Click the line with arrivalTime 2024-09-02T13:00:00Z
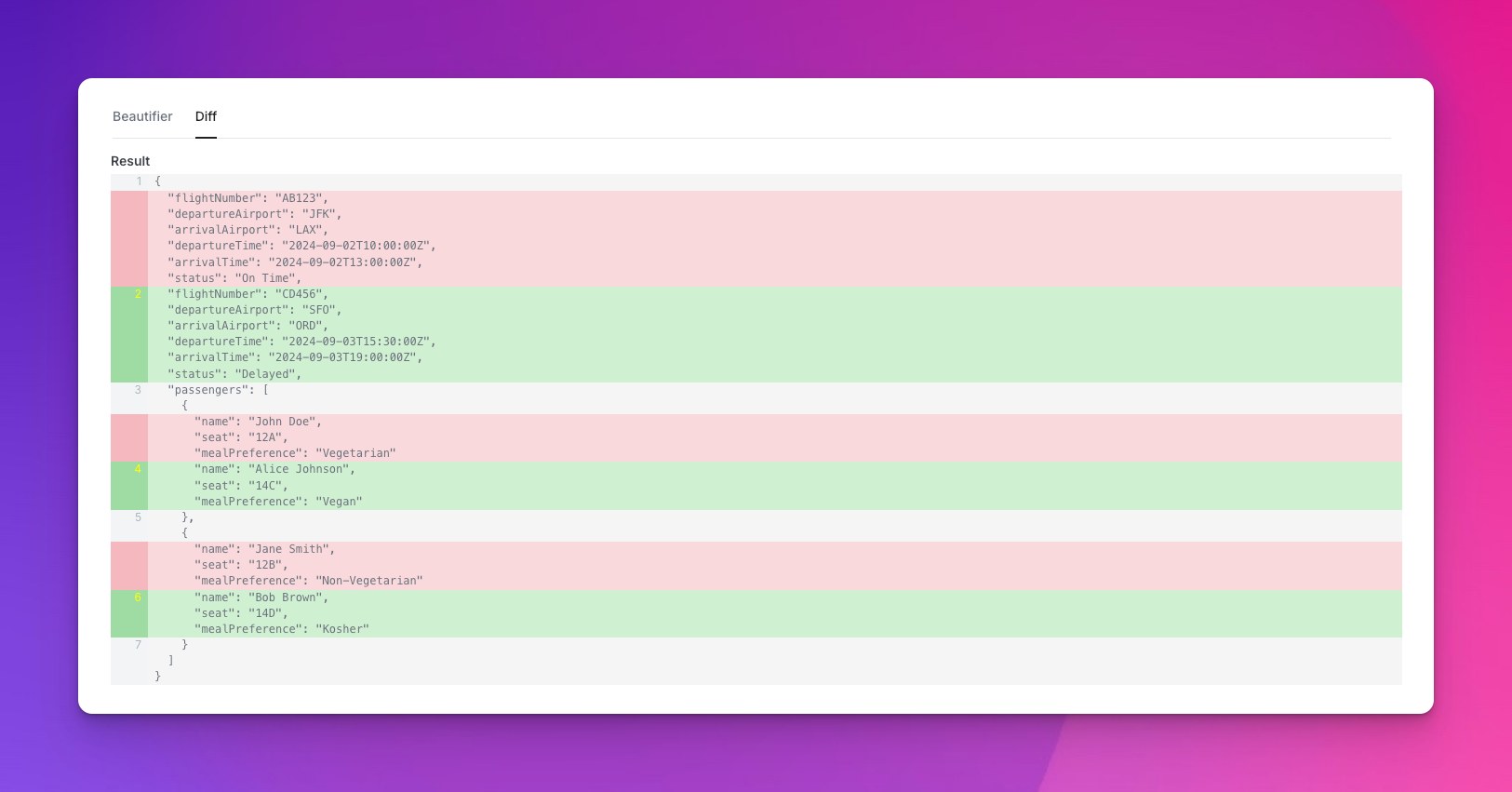Viewport: 1512px width, 792px height. (x=295, y=262)
